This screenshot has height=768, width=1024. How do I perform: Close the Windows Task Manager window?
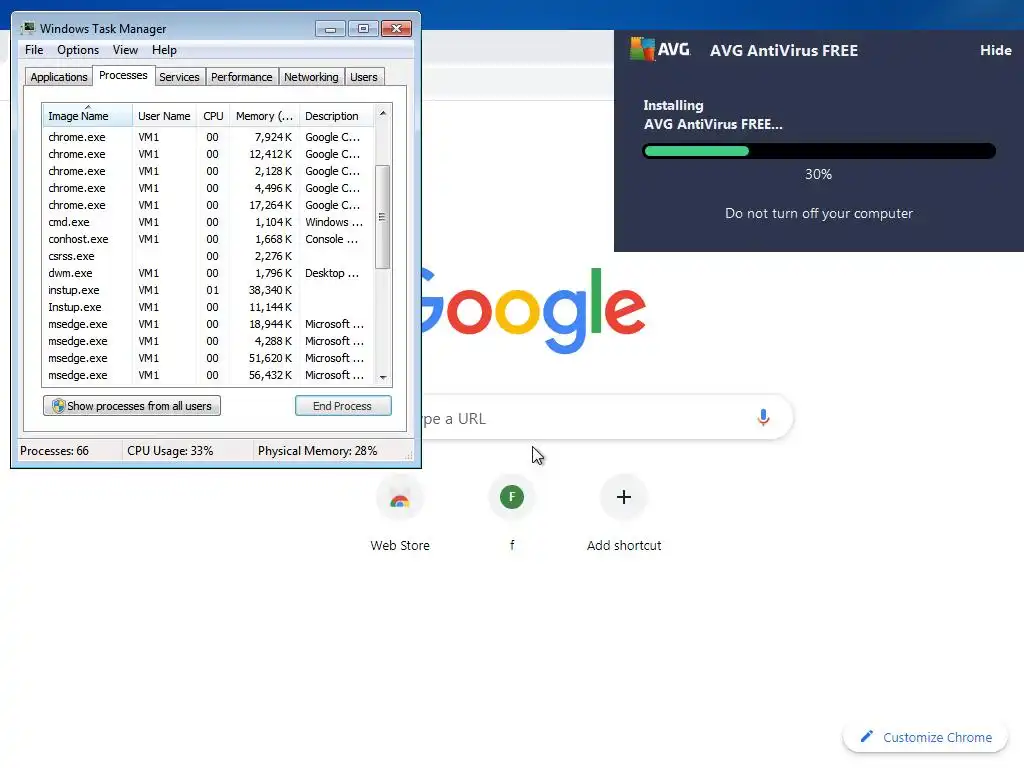(396, 29)
